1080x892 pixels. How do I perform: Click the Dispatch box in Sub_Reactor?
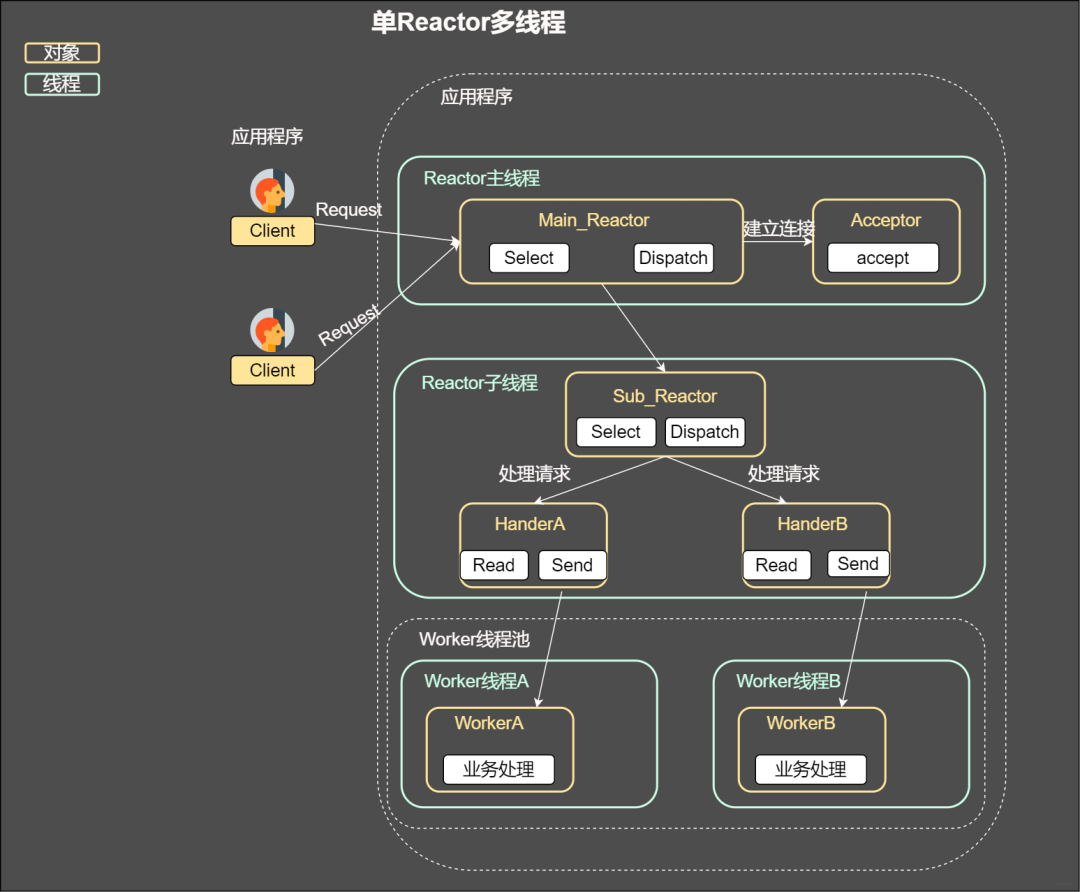click(x=705, y=432)
